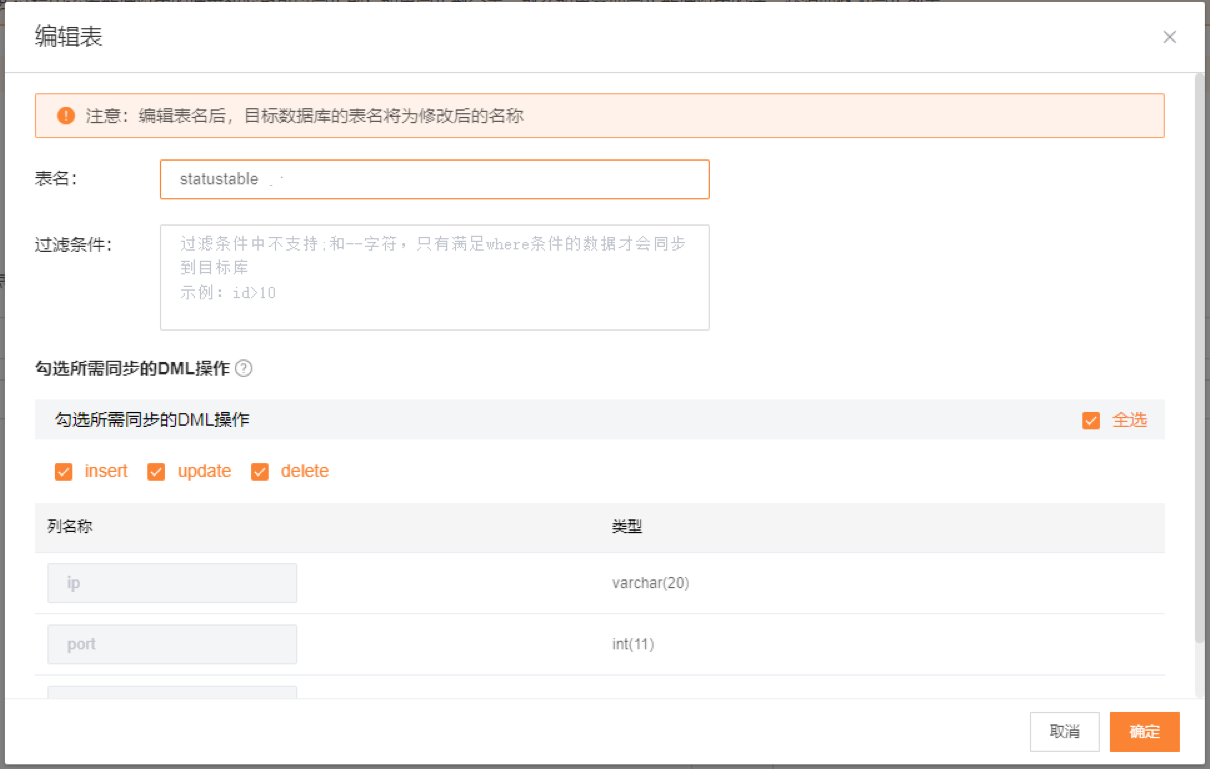Click the dialog's vertical scrollbar

point(1200,360)
